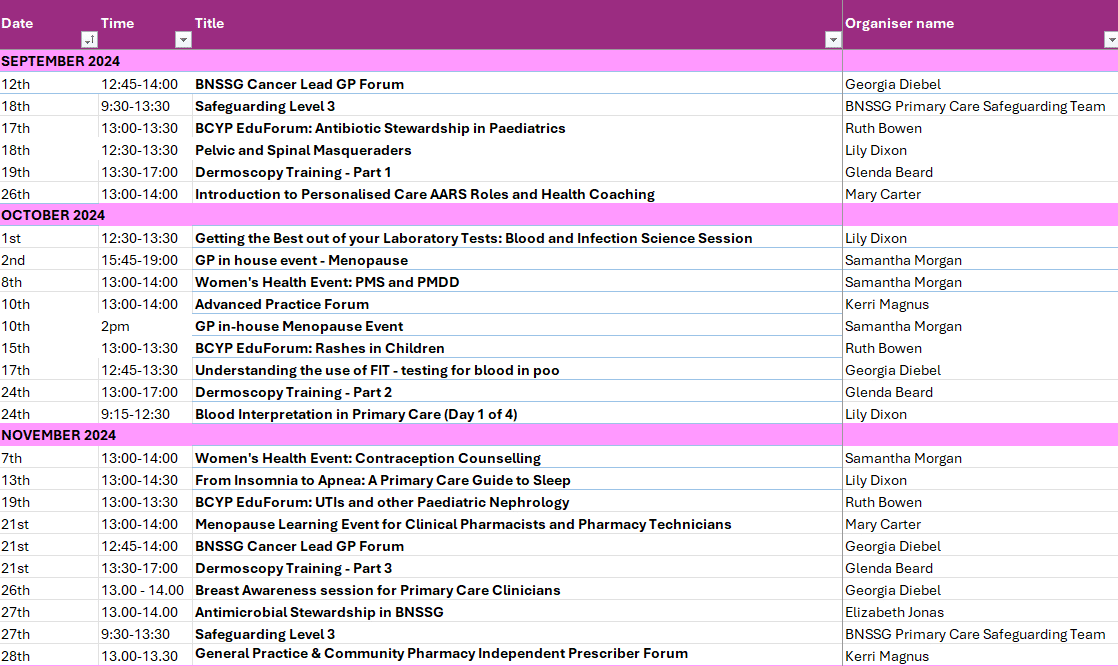Open the Time column filter dropdown
This screenshot has height=666, width=1118.
tap(183, 40)
